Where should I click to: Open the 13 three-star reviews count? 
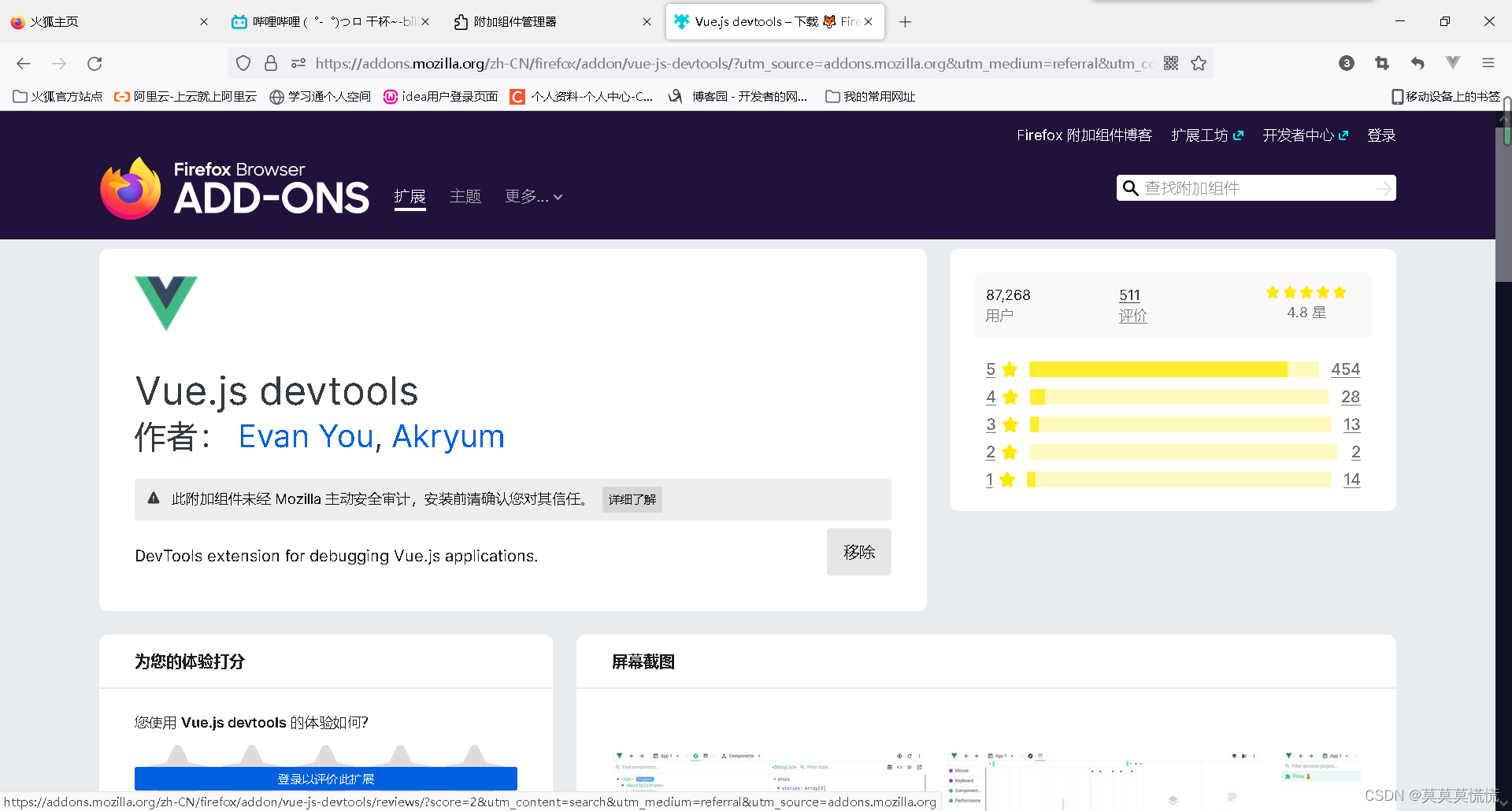click(1351, 424)
